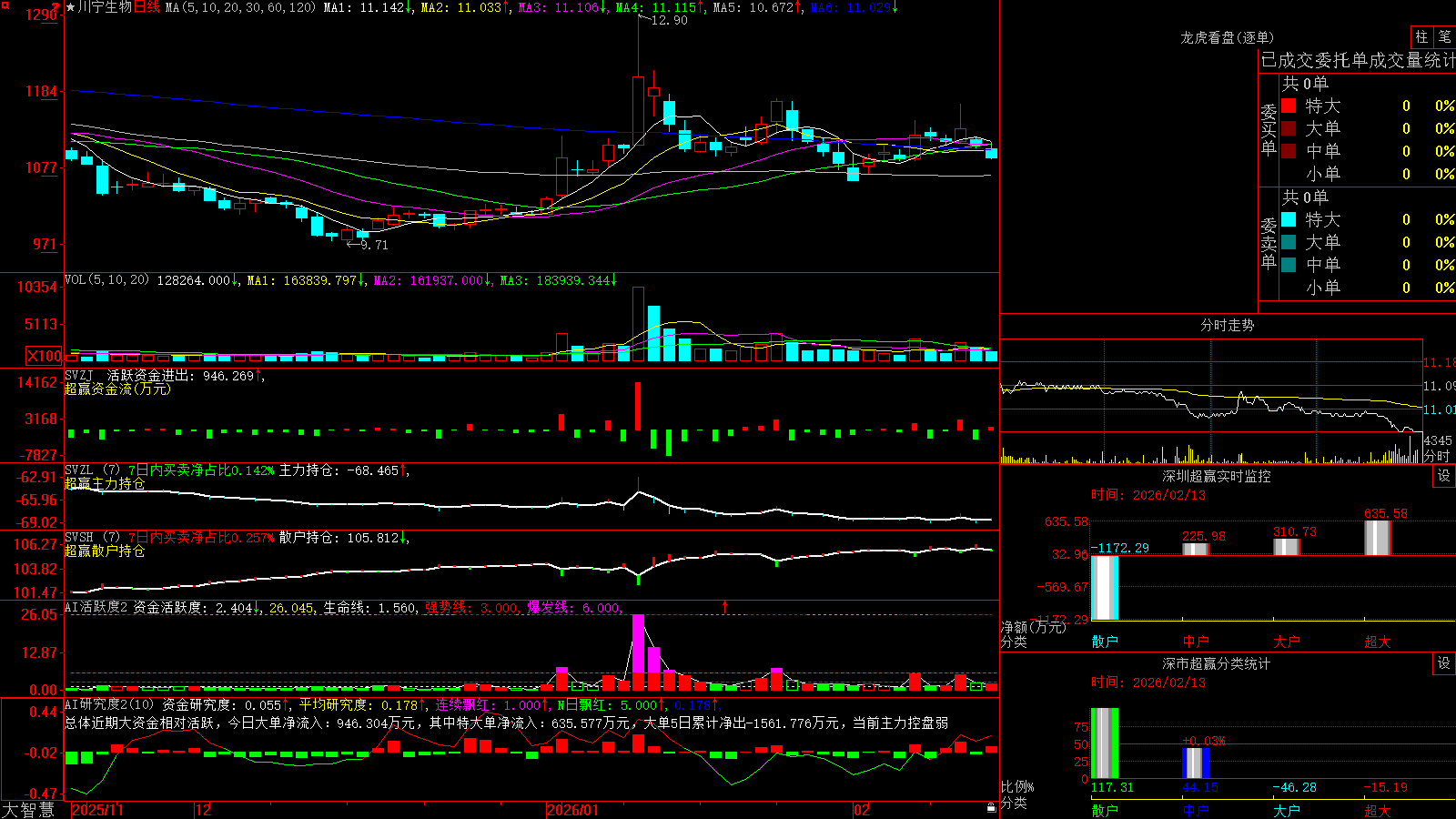Screen dimensions: 1456x819
Task: Switch order statistics to 柱 bar view
Action: [1421, 37]
